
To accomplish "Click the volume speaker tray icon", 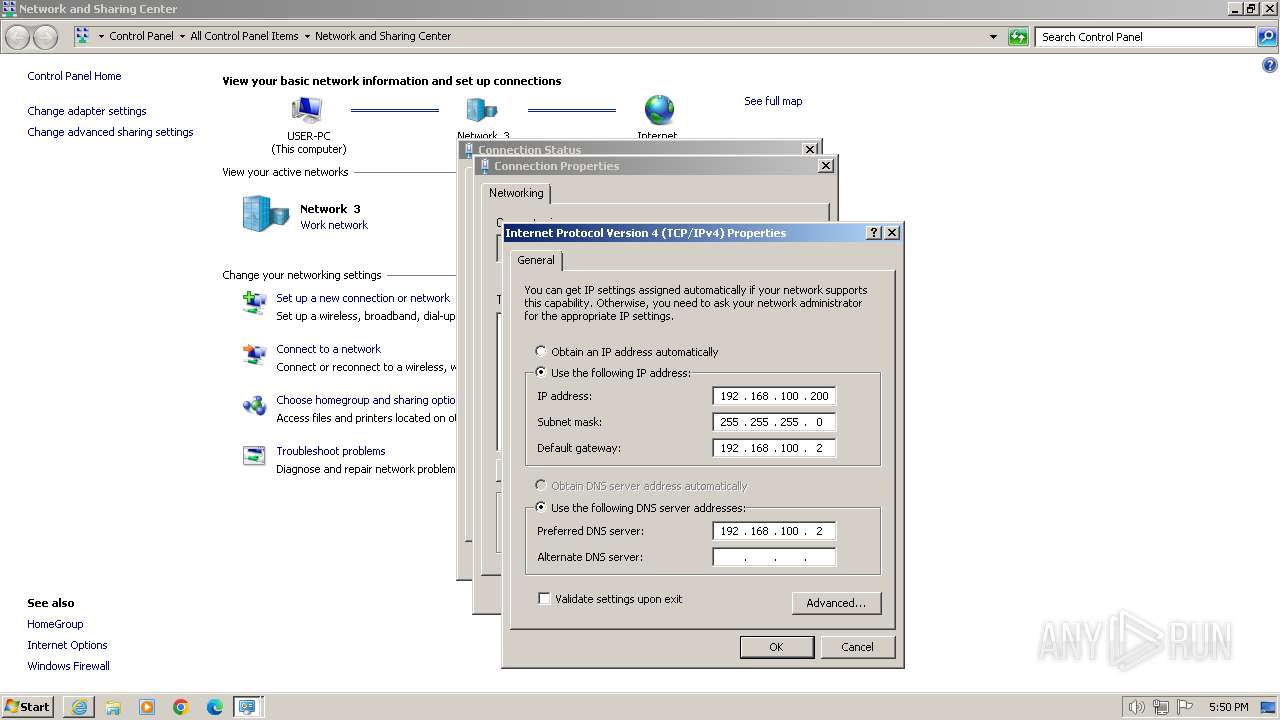I will click(x=1136, y=707).
